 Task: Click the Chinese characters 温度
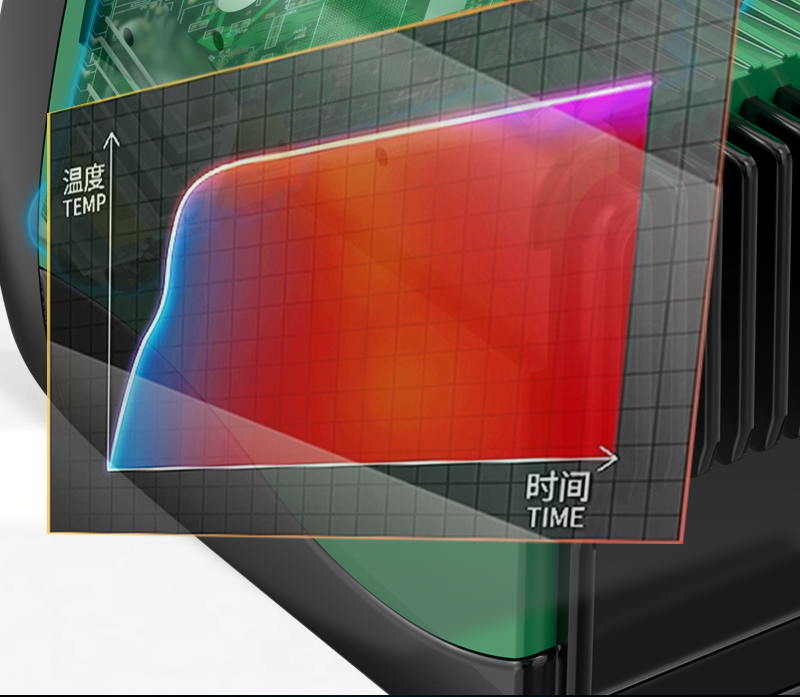pos(83,180)
